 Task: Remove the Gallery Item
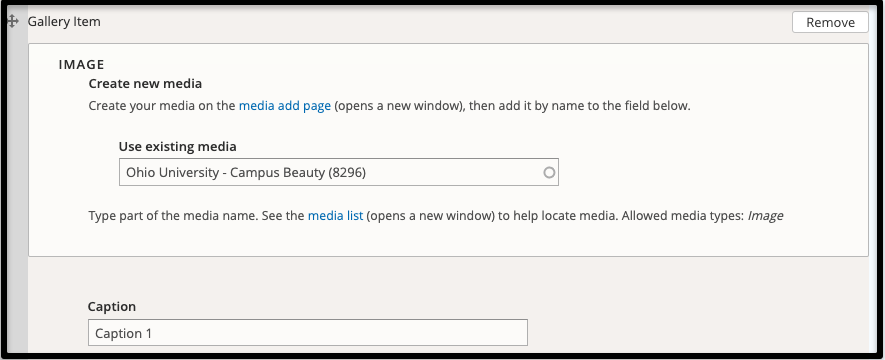click(830, 23)
